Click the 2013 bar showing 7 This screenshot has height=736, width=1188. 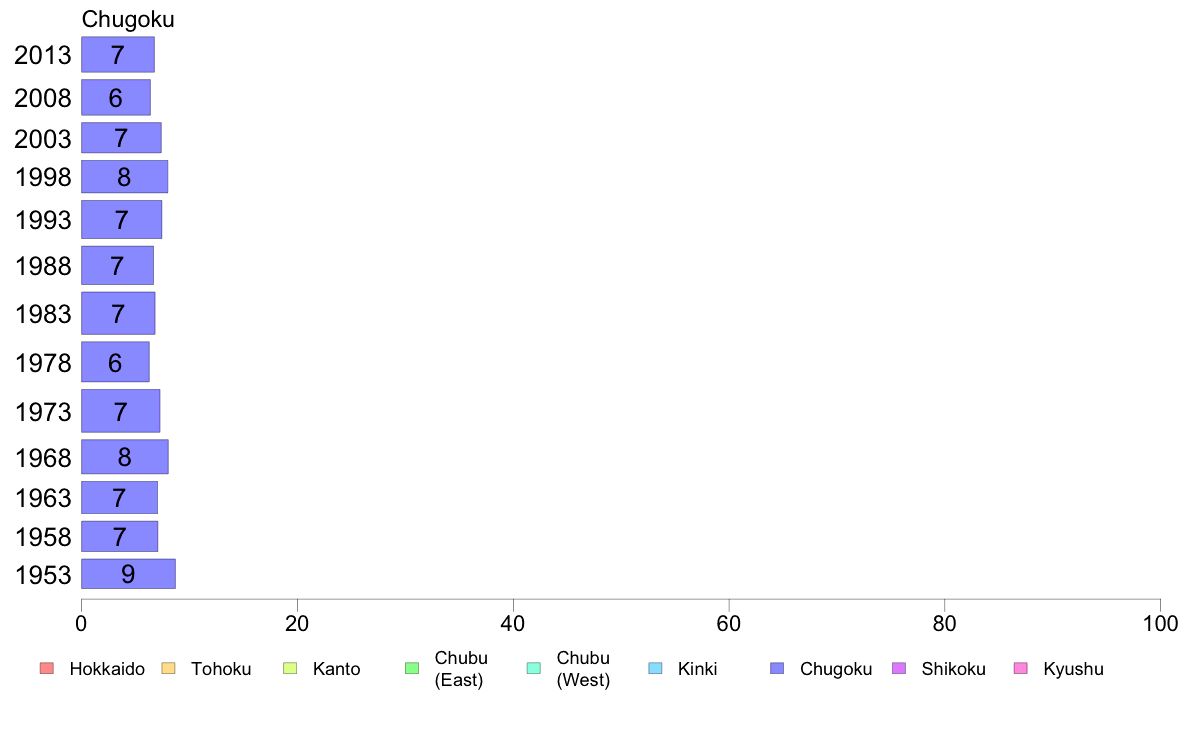coord(118,55)
